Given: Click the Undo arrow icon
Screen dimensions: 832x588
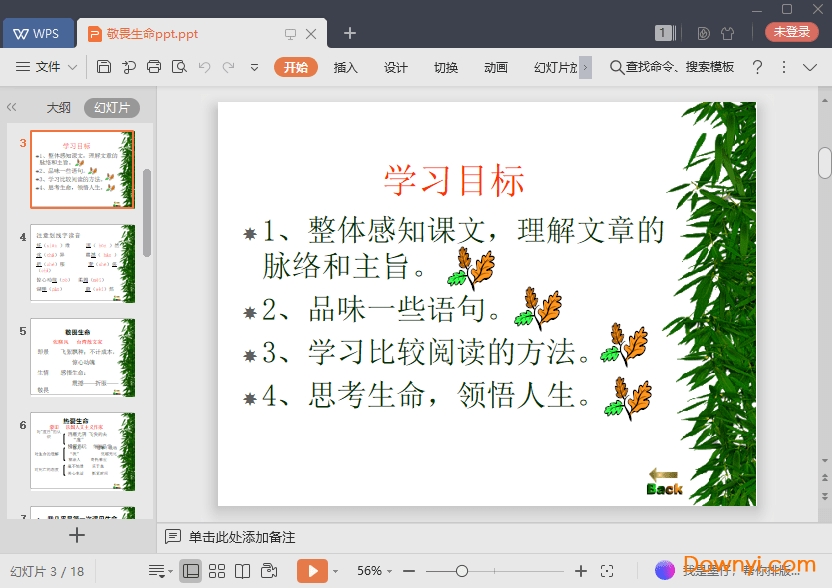Looking at the screenshot, I should tap(205, 67).
